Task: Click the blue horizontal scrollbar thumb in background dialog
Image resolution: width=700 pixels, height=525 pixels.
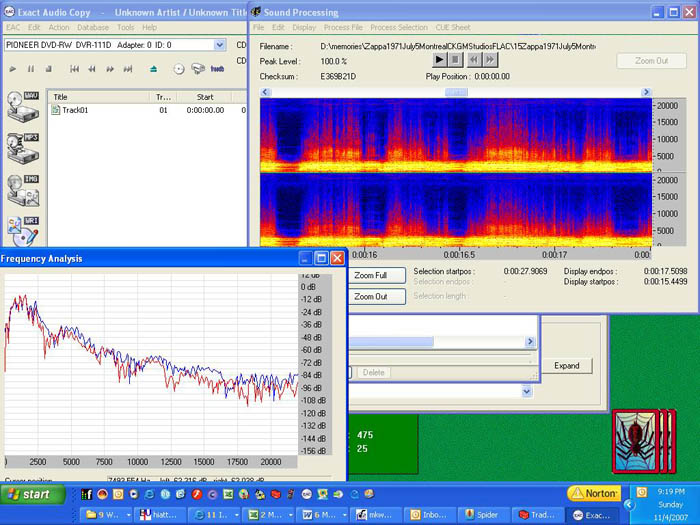Action: pos(391,342)
